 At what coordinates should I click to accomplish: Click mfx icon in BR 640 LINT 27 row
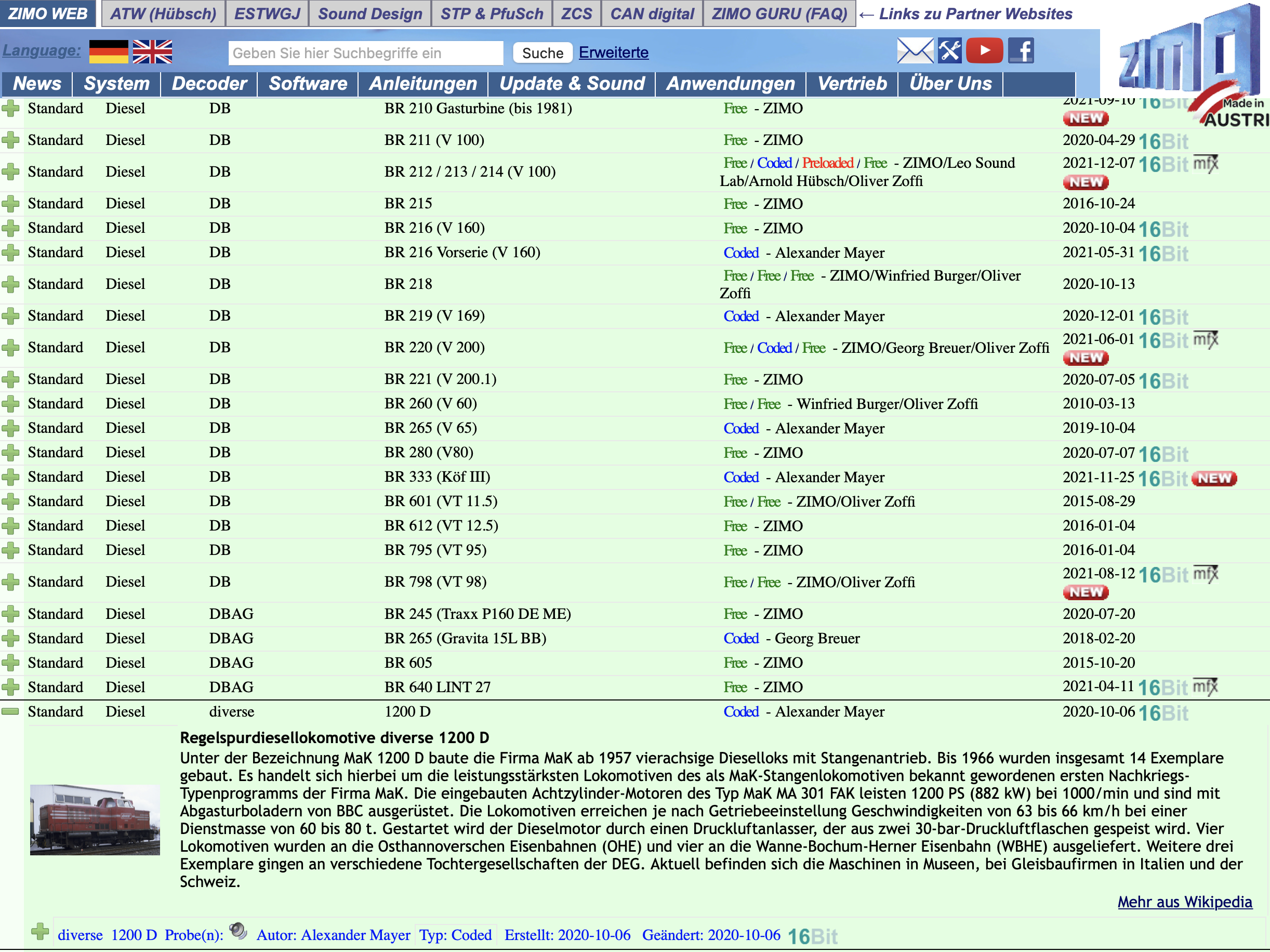click(1205, 686)
